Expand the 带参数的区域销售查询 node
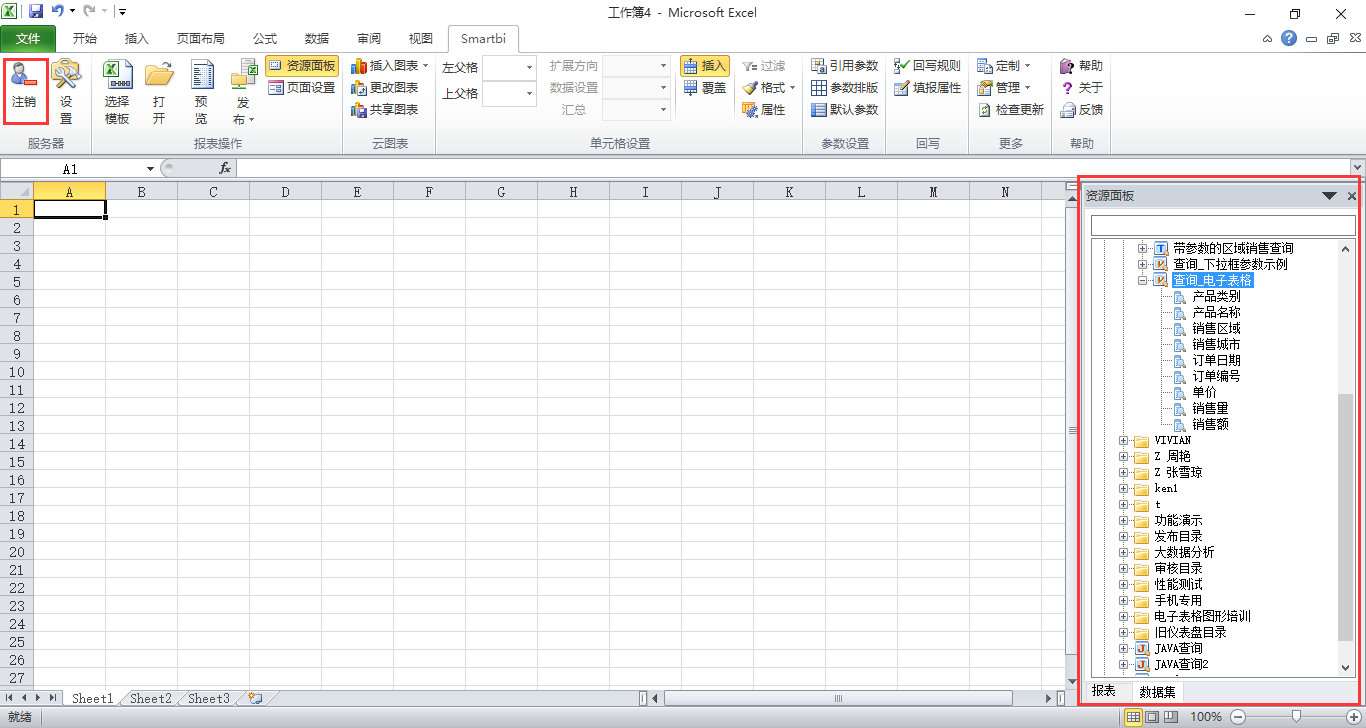This screenshot has height=728, width=1366. (x=1143, y=248)
